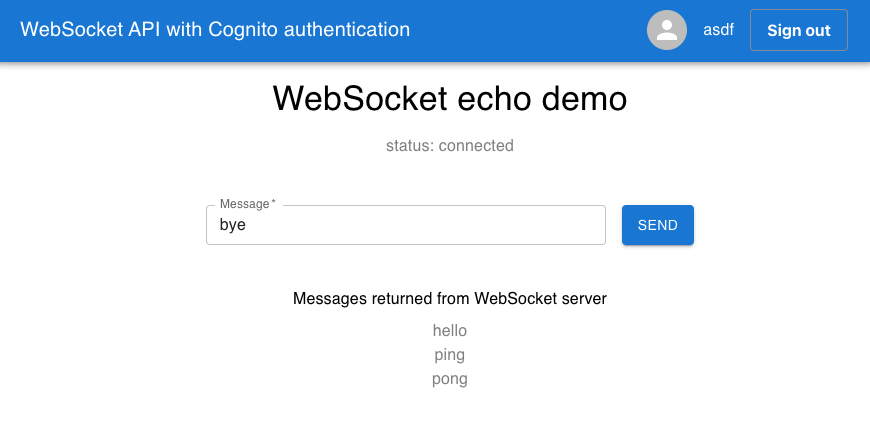Select the username asdf in the header
This screenshot has height=428, width=870.
click(x=719, y=30)
